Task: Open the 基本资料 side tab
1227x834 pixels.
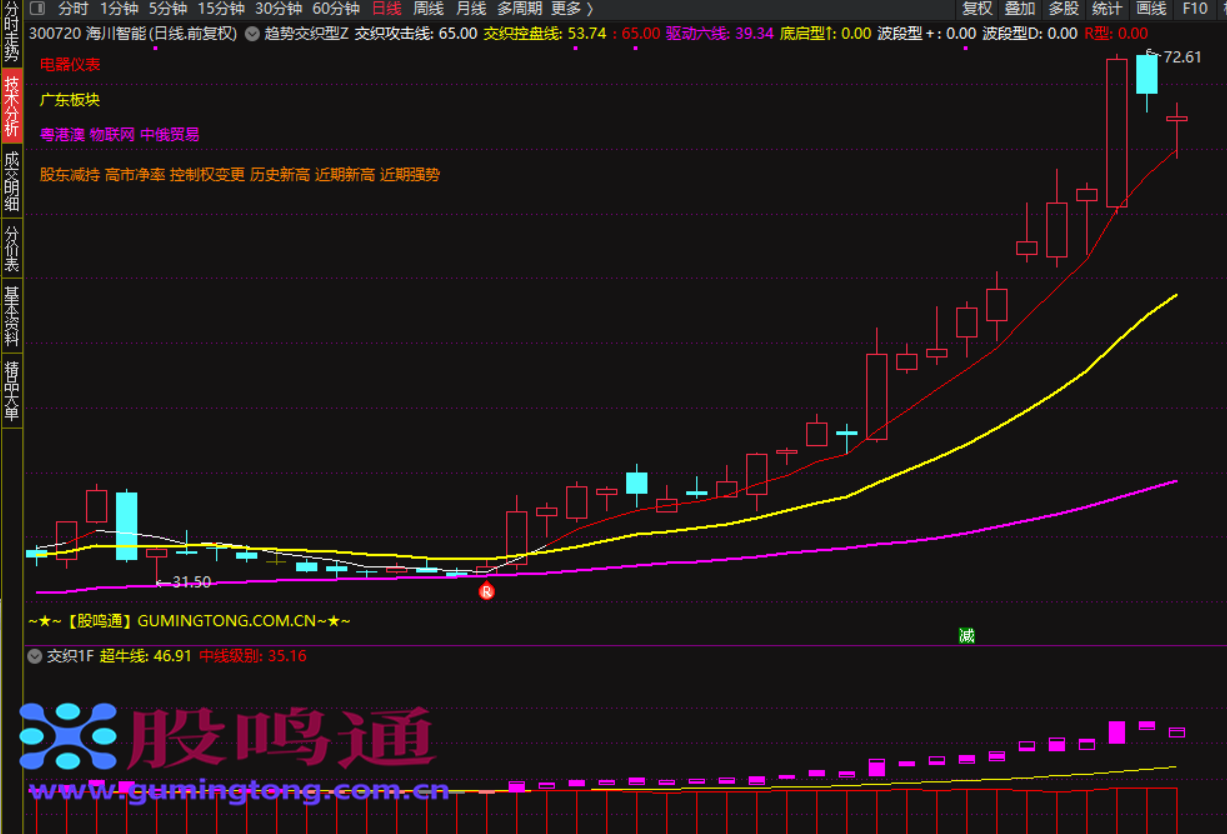Action: point(12,315)
